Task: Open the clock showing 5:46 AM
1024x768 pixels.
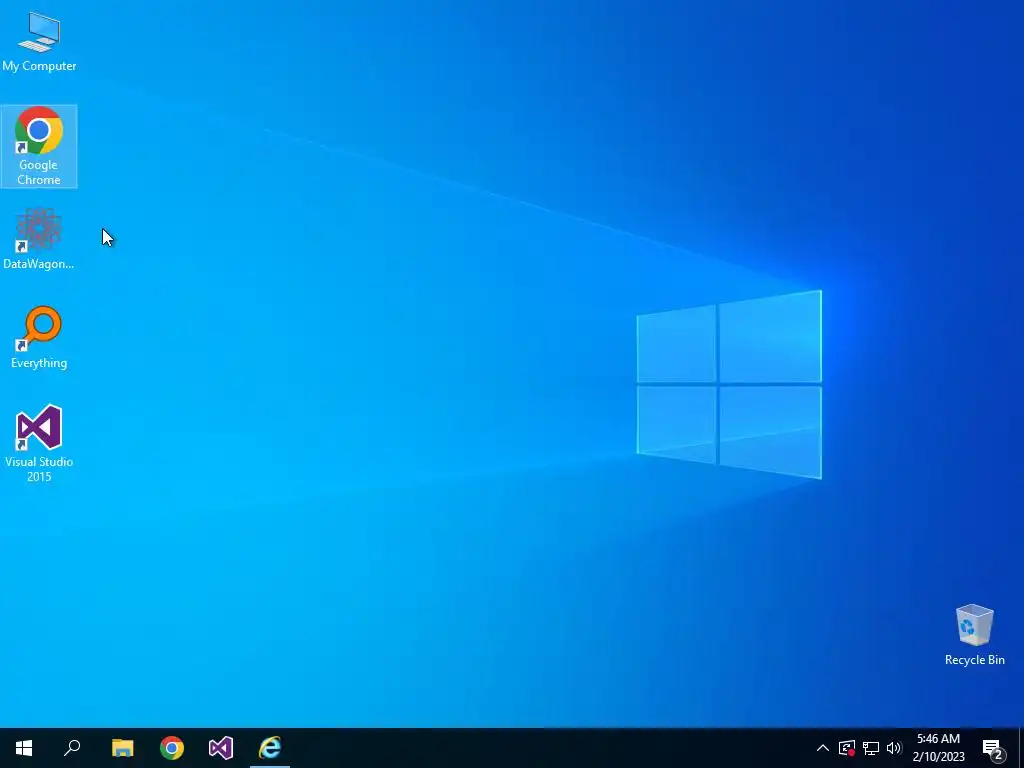Action: [938, 748]
